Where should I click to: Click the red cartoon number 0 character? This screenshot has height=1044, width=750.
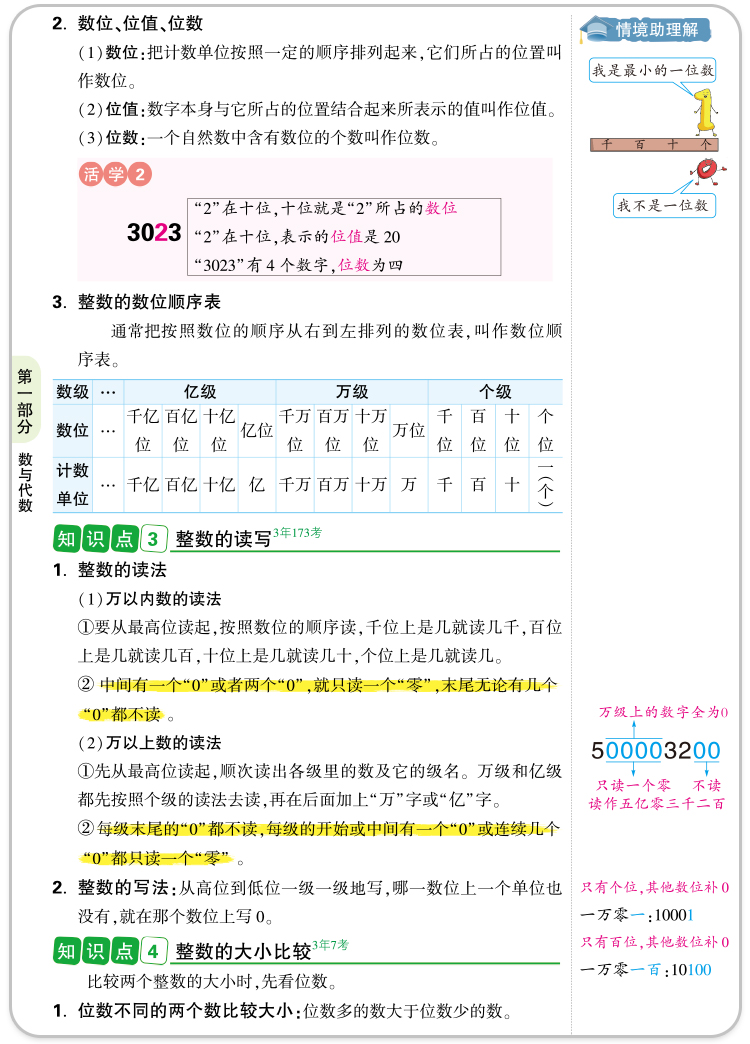click(x=707, y=170)
